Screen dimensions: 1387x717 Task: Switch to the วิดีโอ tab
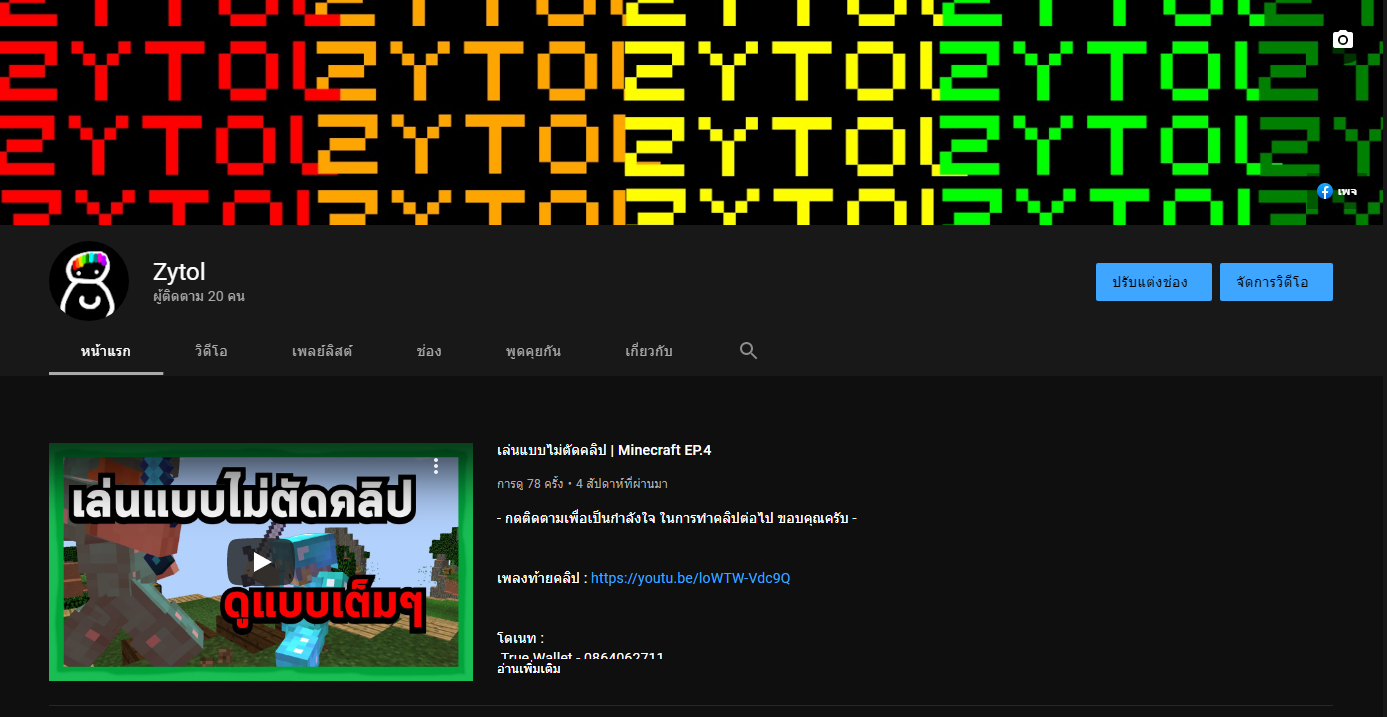point(211,351)
